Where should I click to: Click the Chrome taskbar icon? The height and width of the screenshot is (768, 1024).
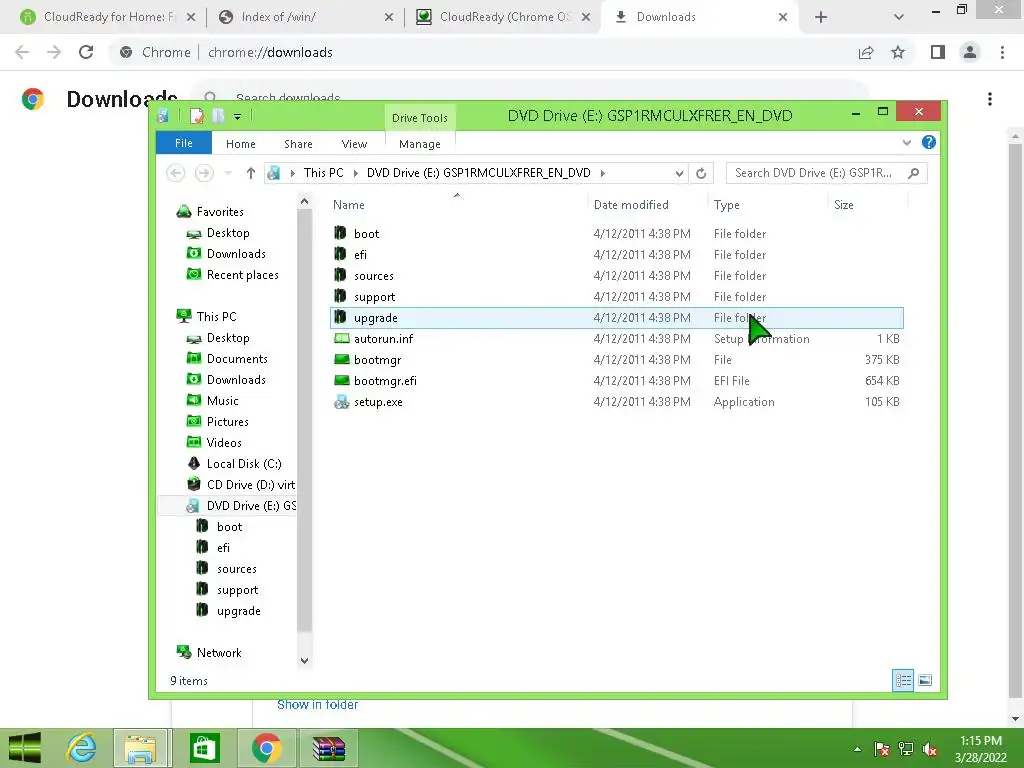(x=266, y=748)
